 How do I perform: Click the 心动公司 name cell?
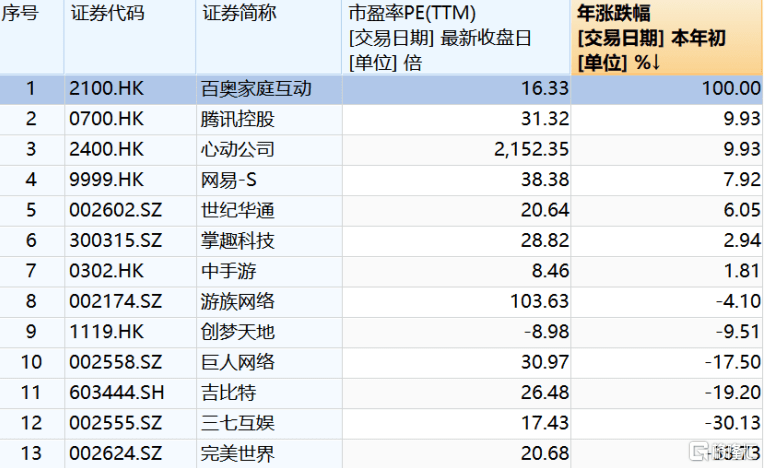tap(238, 150)
